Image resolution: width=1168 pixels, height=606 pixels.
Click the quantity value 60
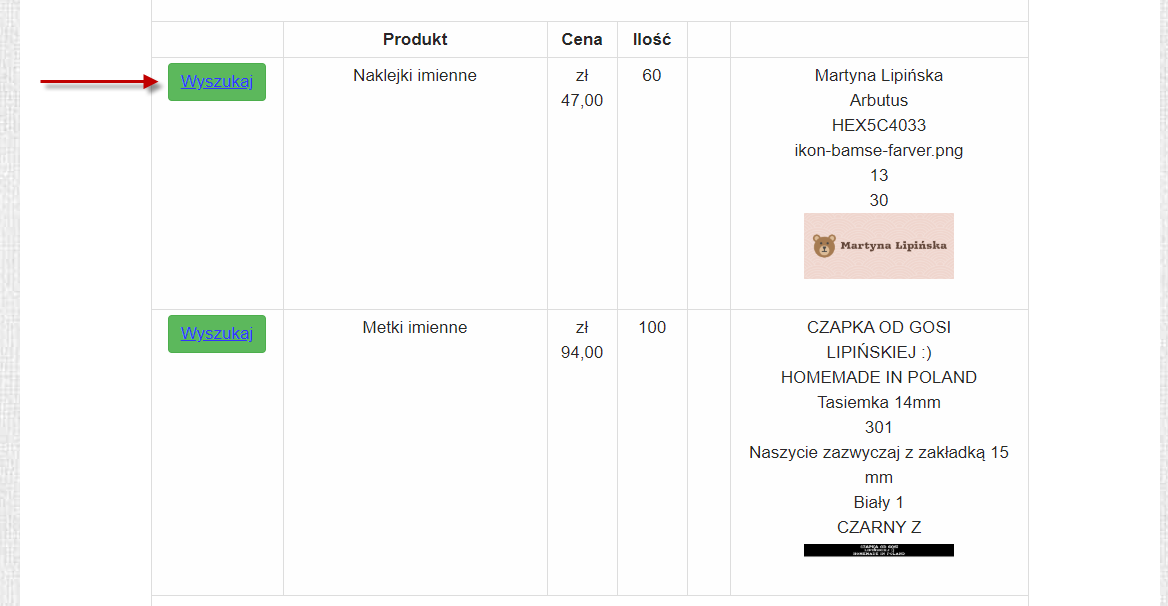pyautogui.click(x=652, y=75)
